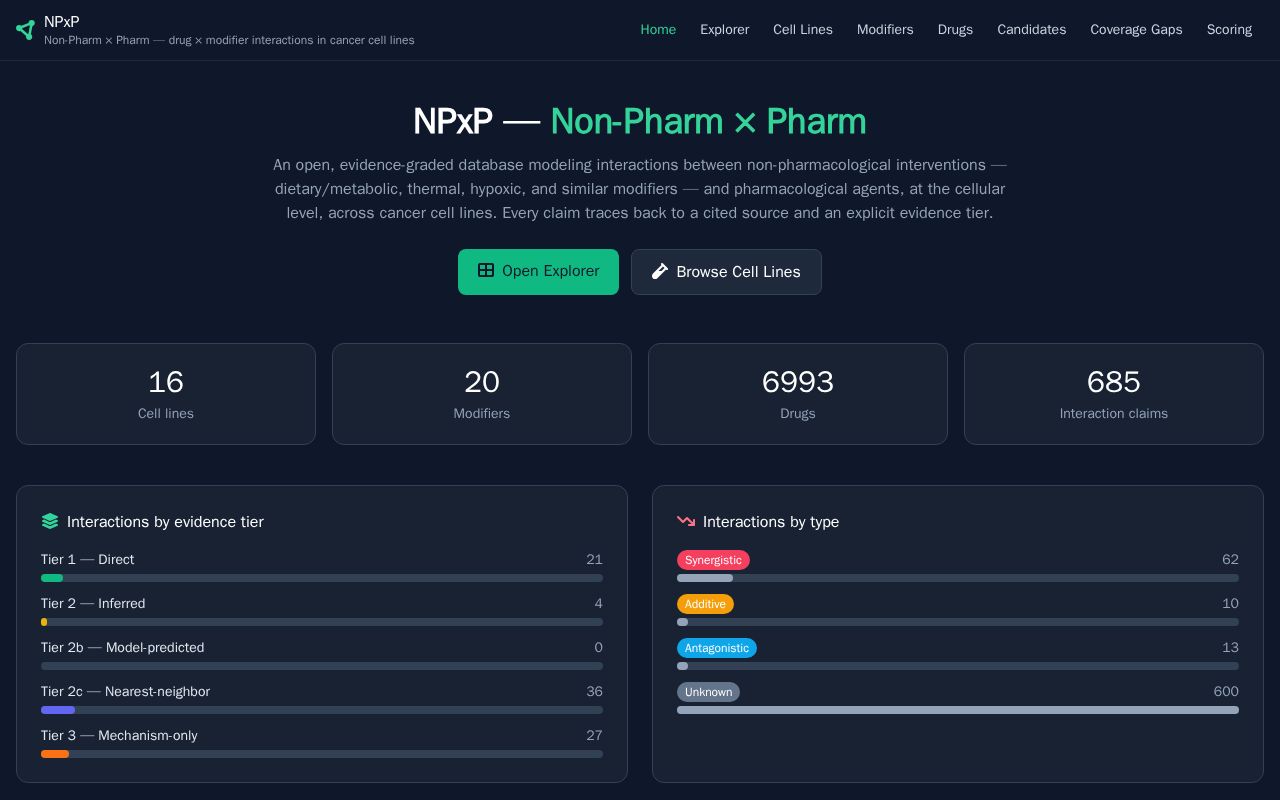Open the Drugs page from the navbar
The height and width of the screenshot is (800, 1280).
955,30
